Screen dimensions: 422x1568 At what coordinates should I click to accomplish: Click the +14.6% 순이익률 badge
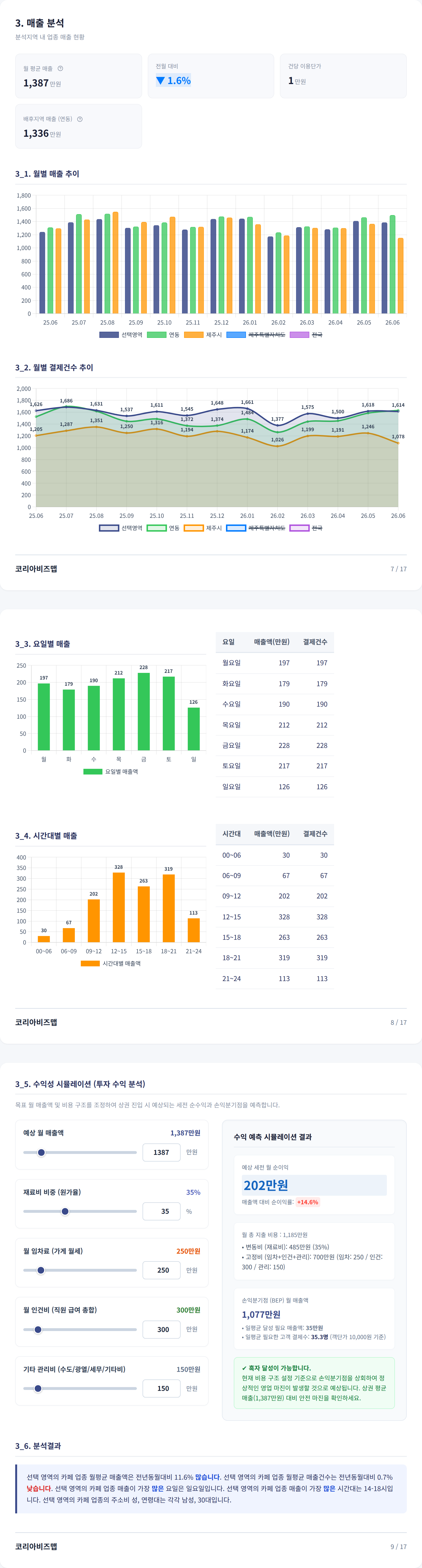point(307,1202)
